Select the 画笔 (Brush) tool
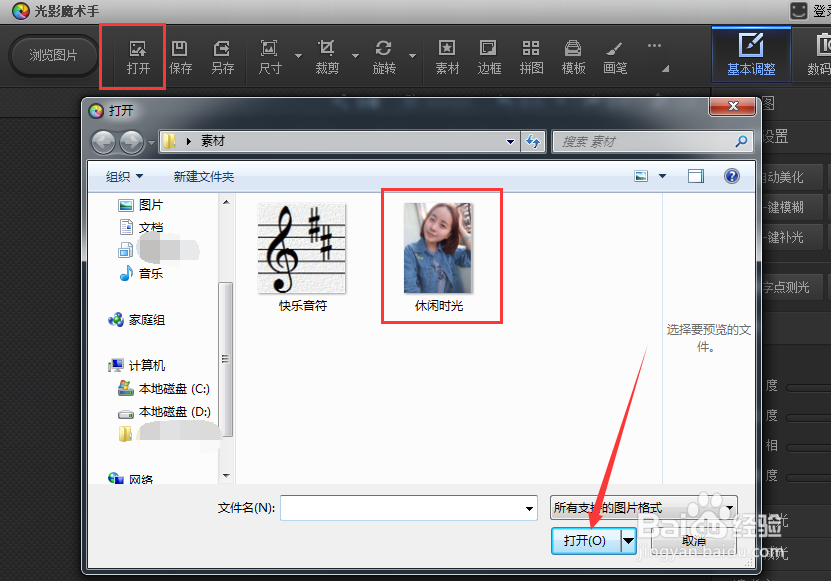Image resolution: width=831 pixels, height=581 pixels. 613,55
